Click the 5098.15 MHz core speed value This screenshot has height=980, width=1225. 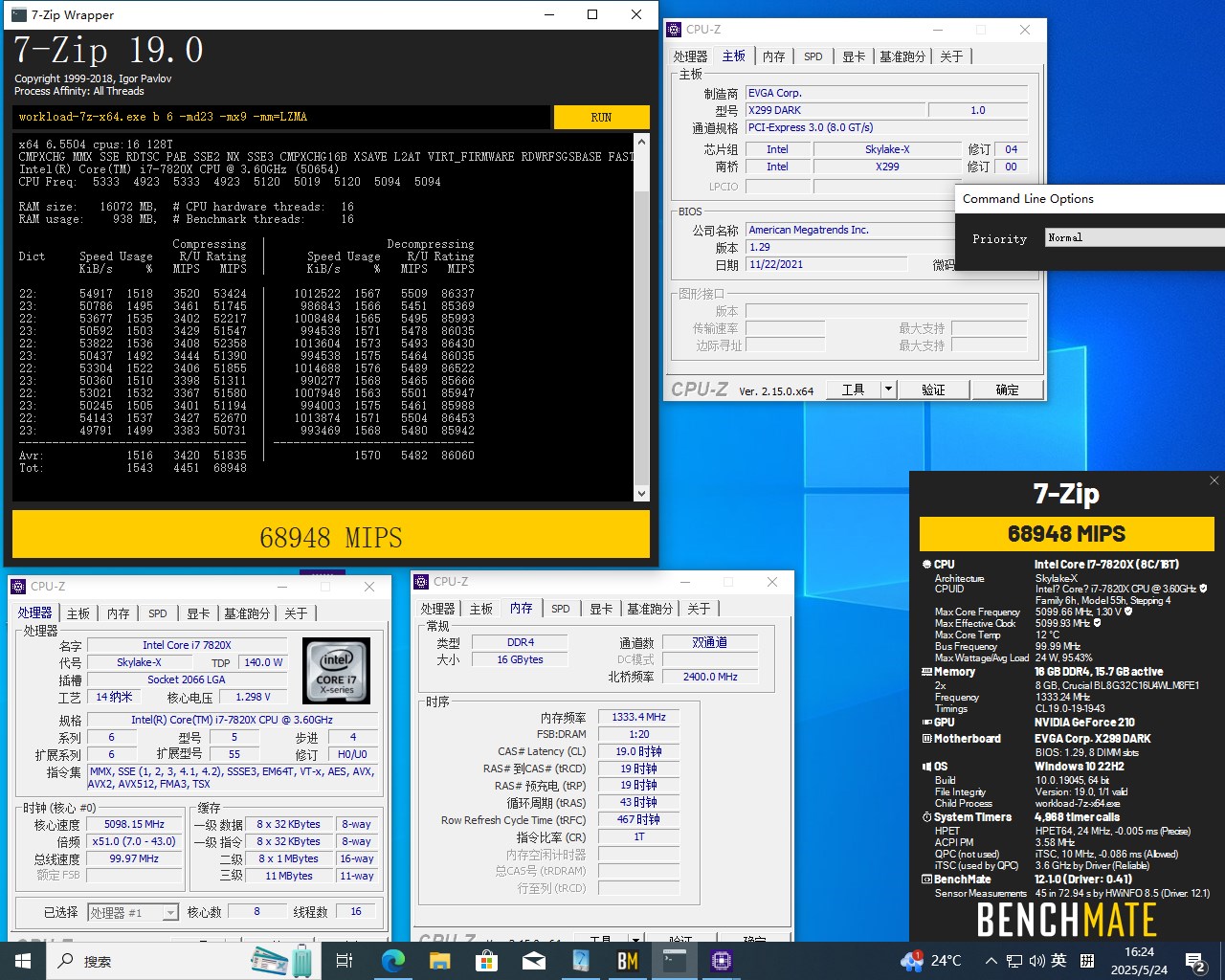(x=134, y=824)
